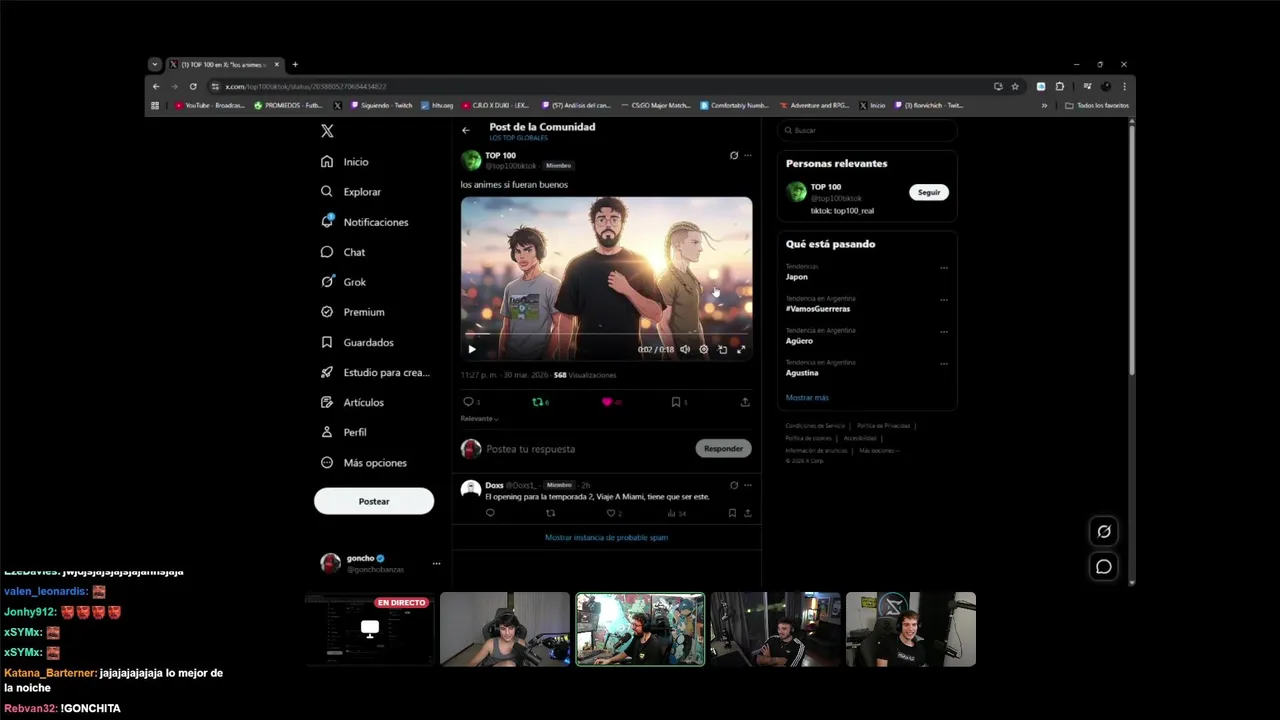Click Grok icon on Doxs reply
The image size is (1280, 720).
point(734,485)
